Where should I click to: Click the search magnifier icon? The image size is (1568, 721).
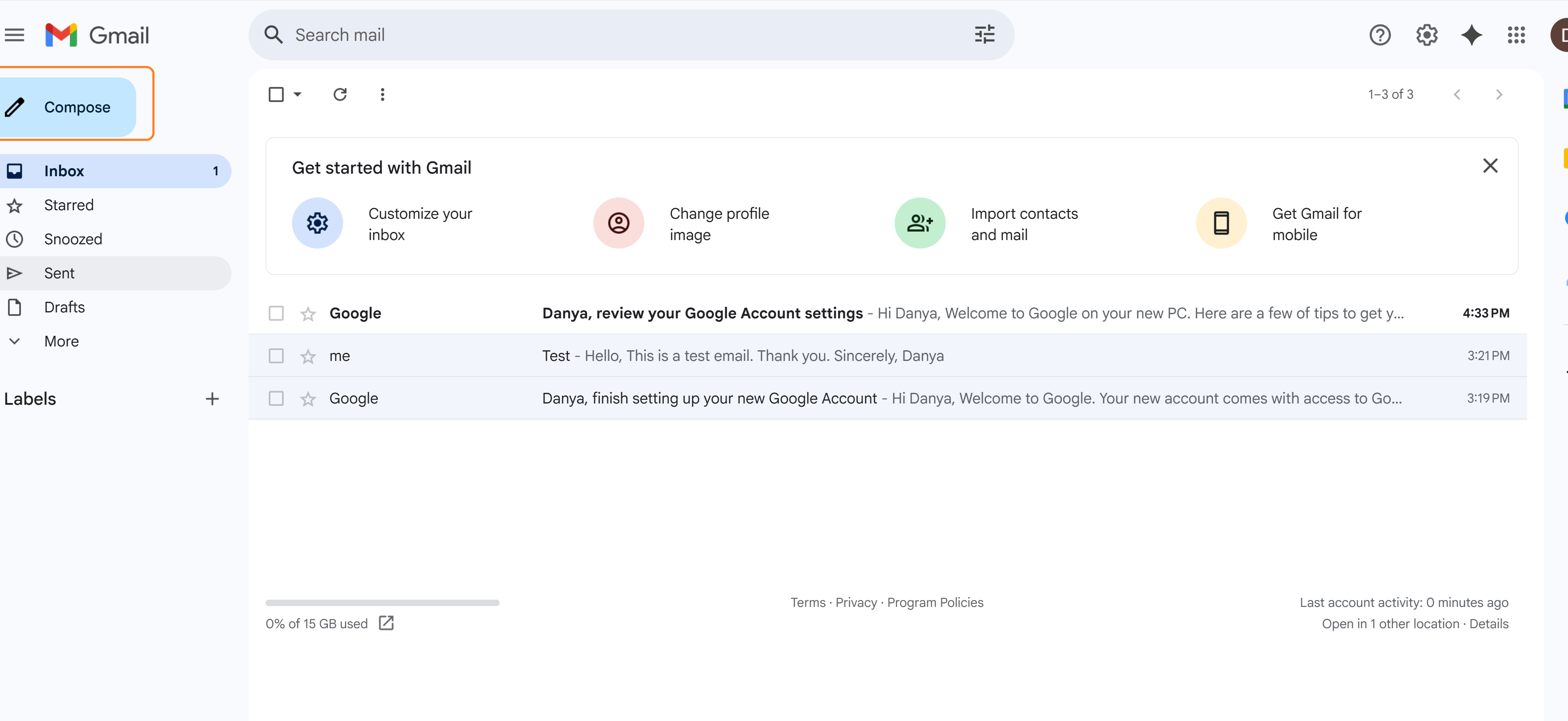(273, 34)
